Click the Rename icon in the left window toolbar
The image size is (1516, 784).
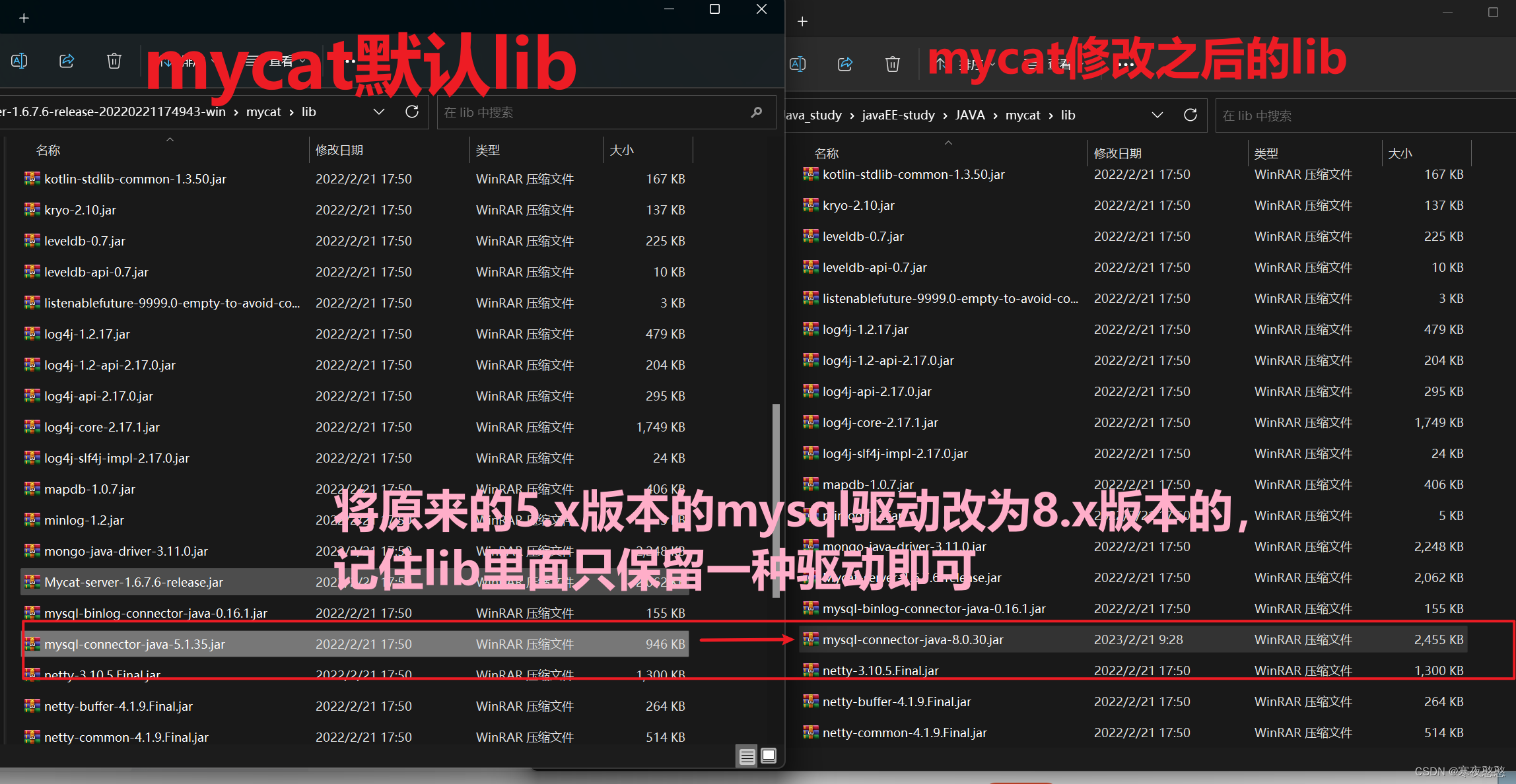(19, 60)
